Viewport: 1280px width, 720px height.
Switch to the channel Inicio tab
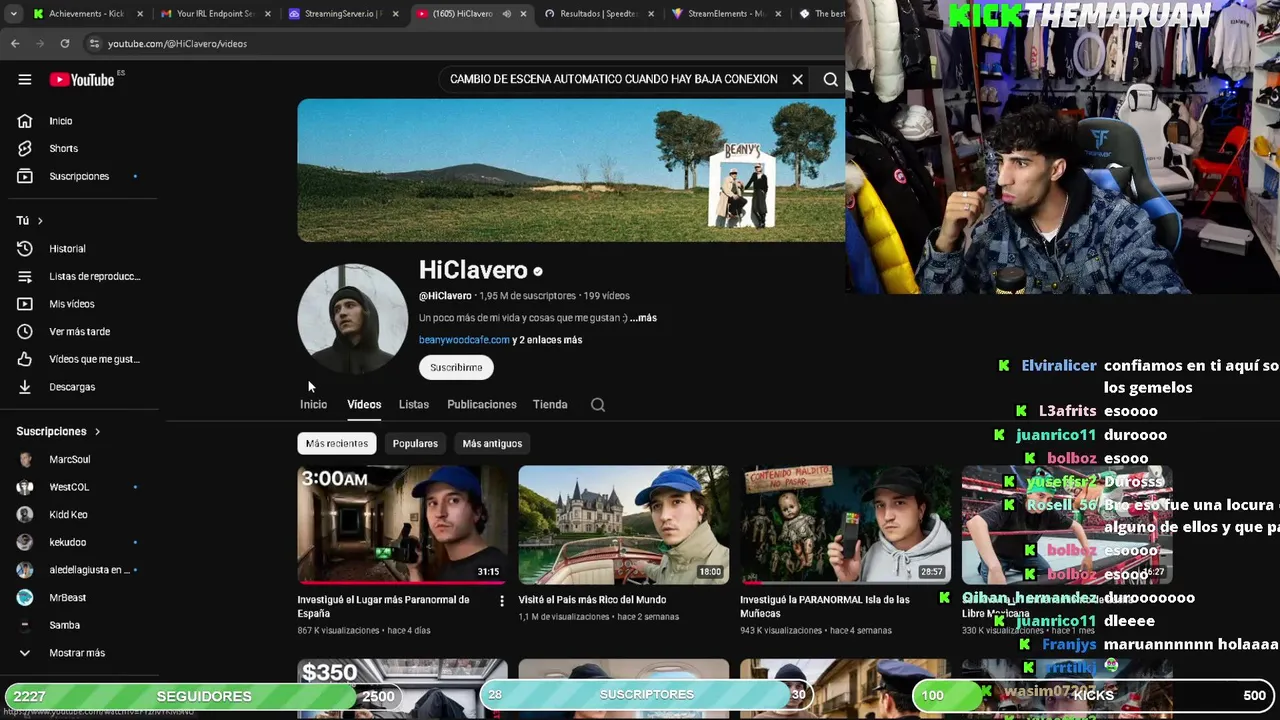coord(313,404)
